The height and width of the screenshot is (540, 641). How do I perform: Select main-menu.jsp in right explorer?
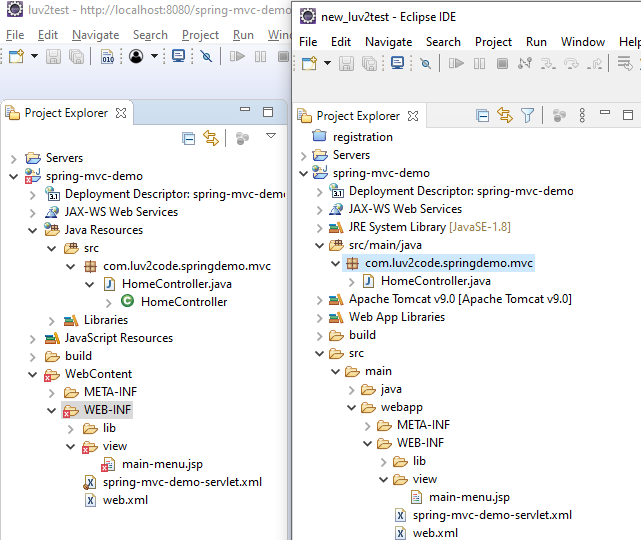pos(469,497)
